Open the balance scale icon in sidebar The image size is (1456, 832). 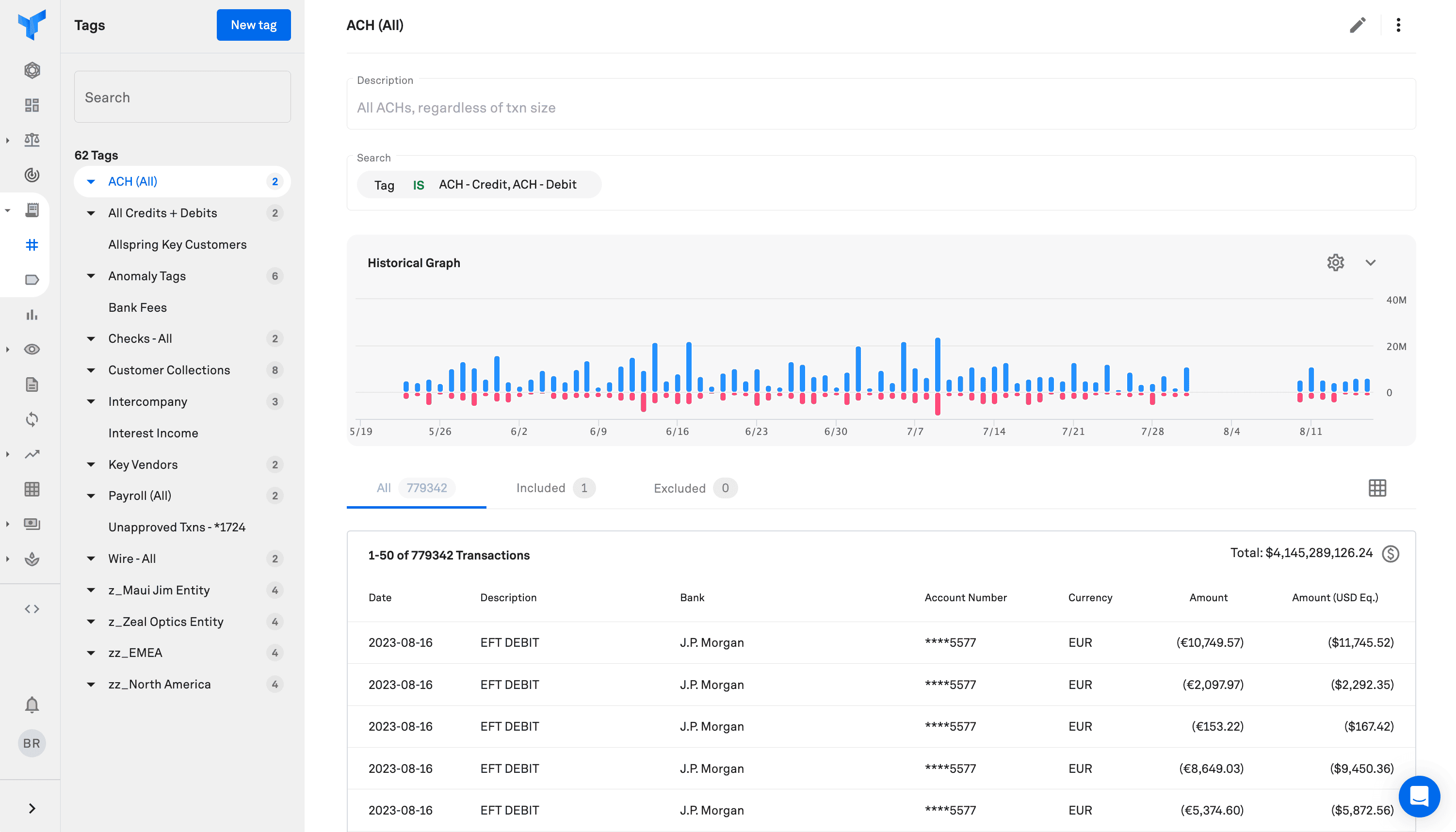click(x=32, y=140)
